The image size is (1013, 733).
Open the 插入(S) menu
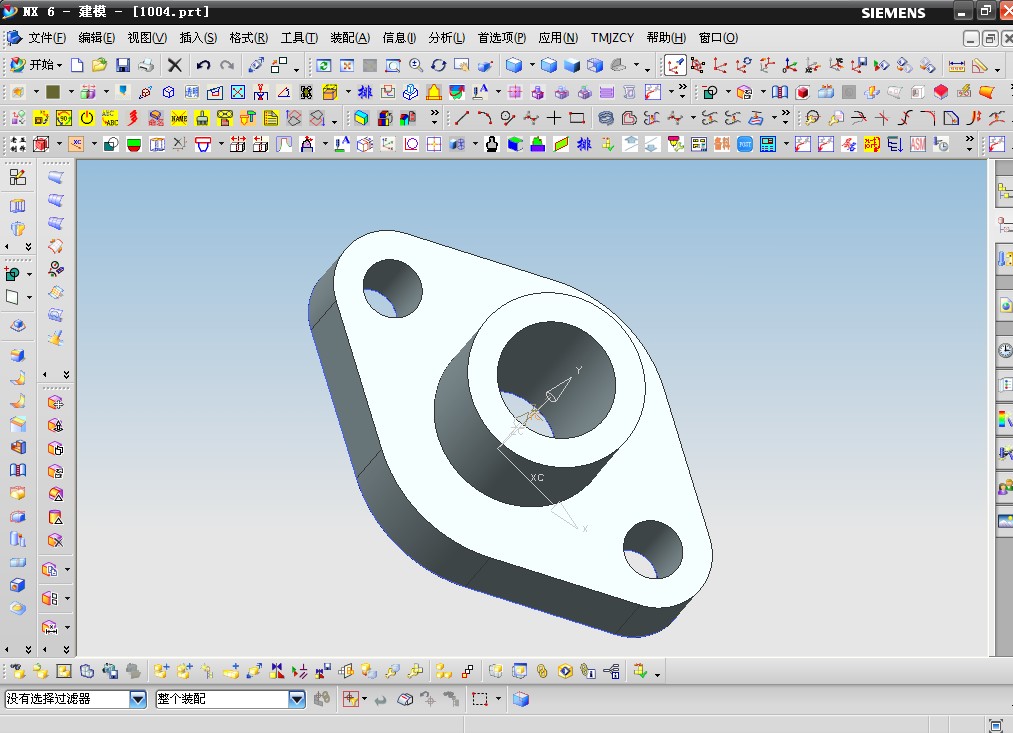click(x=198, y=38)
